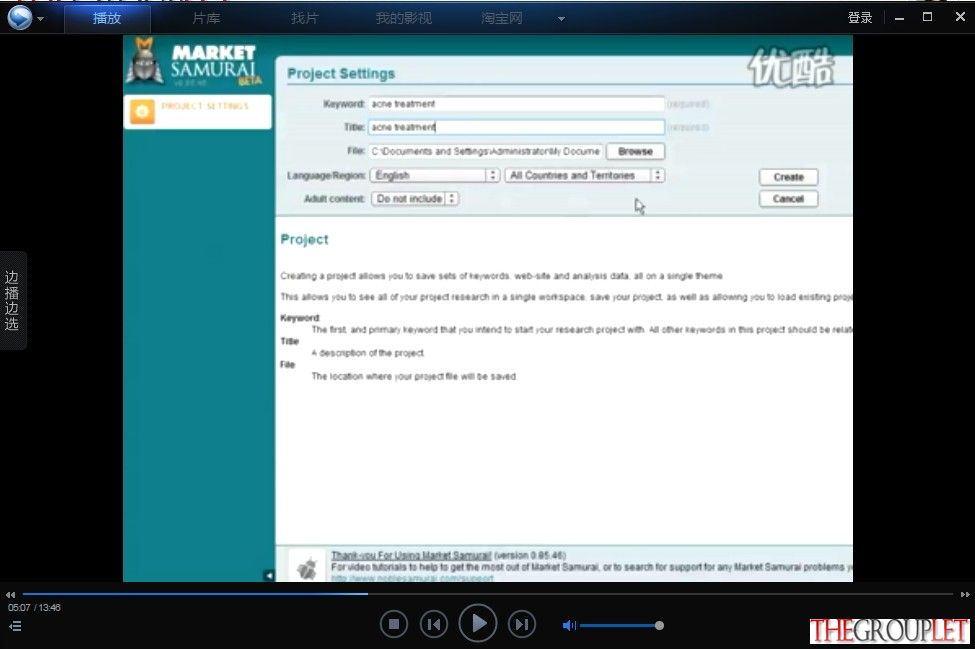Click the fast-forward icon beside progress bar
The height and width of the screenshot is (649, 975).
point(964,595)
